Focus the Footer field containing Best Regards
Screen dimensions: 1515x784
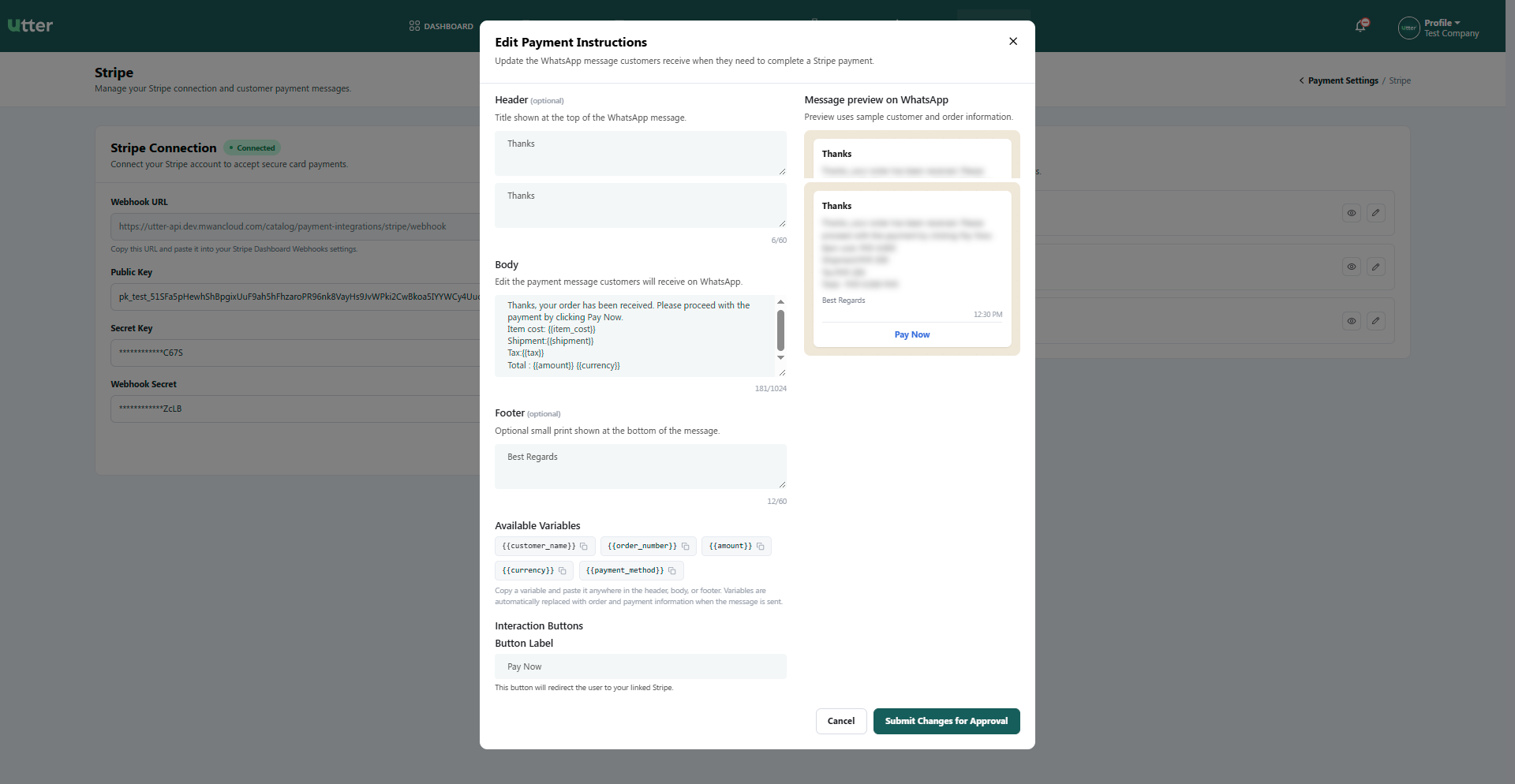click(641, 466)
